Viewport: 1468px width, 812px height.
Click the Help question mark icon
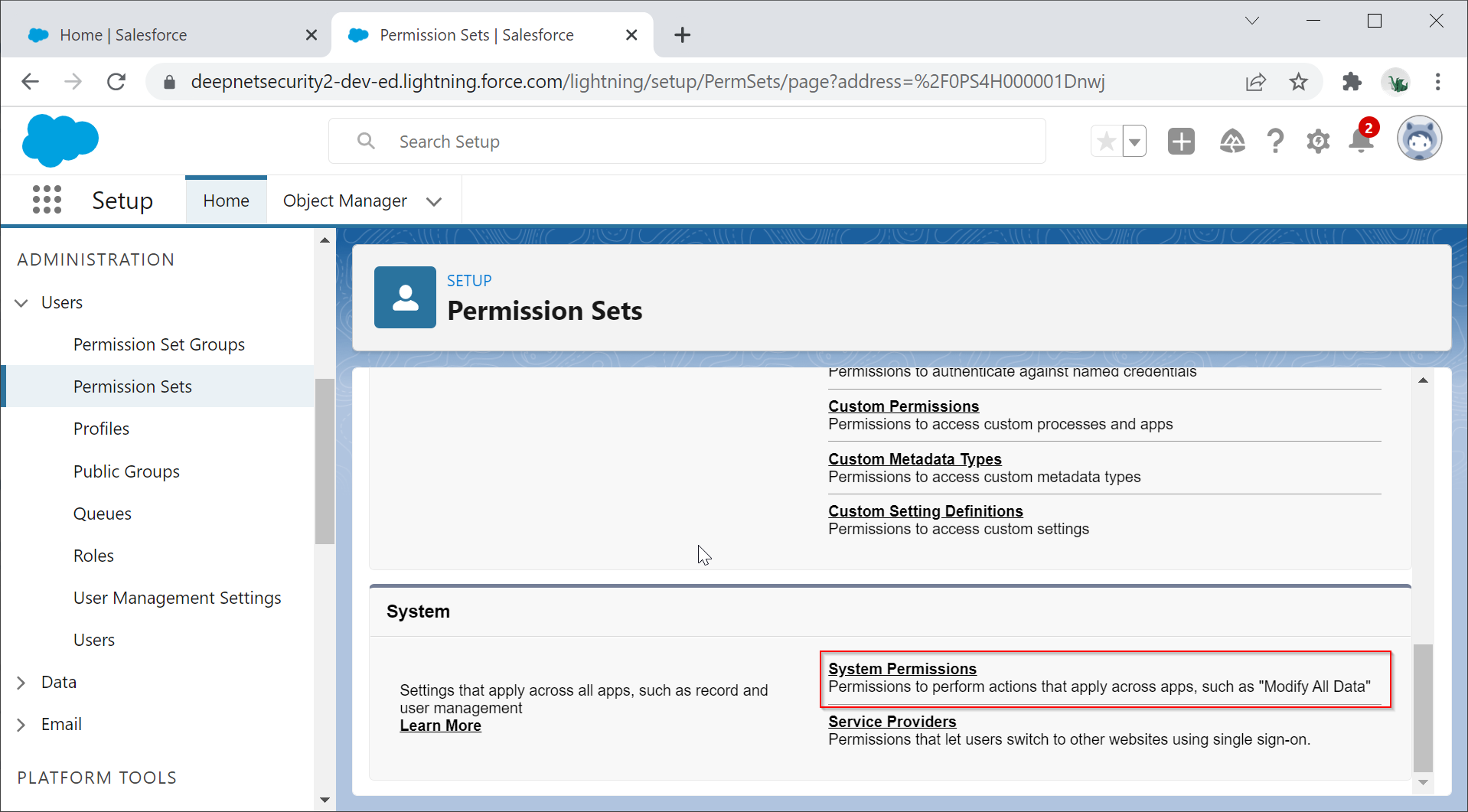click(1274, 142)
